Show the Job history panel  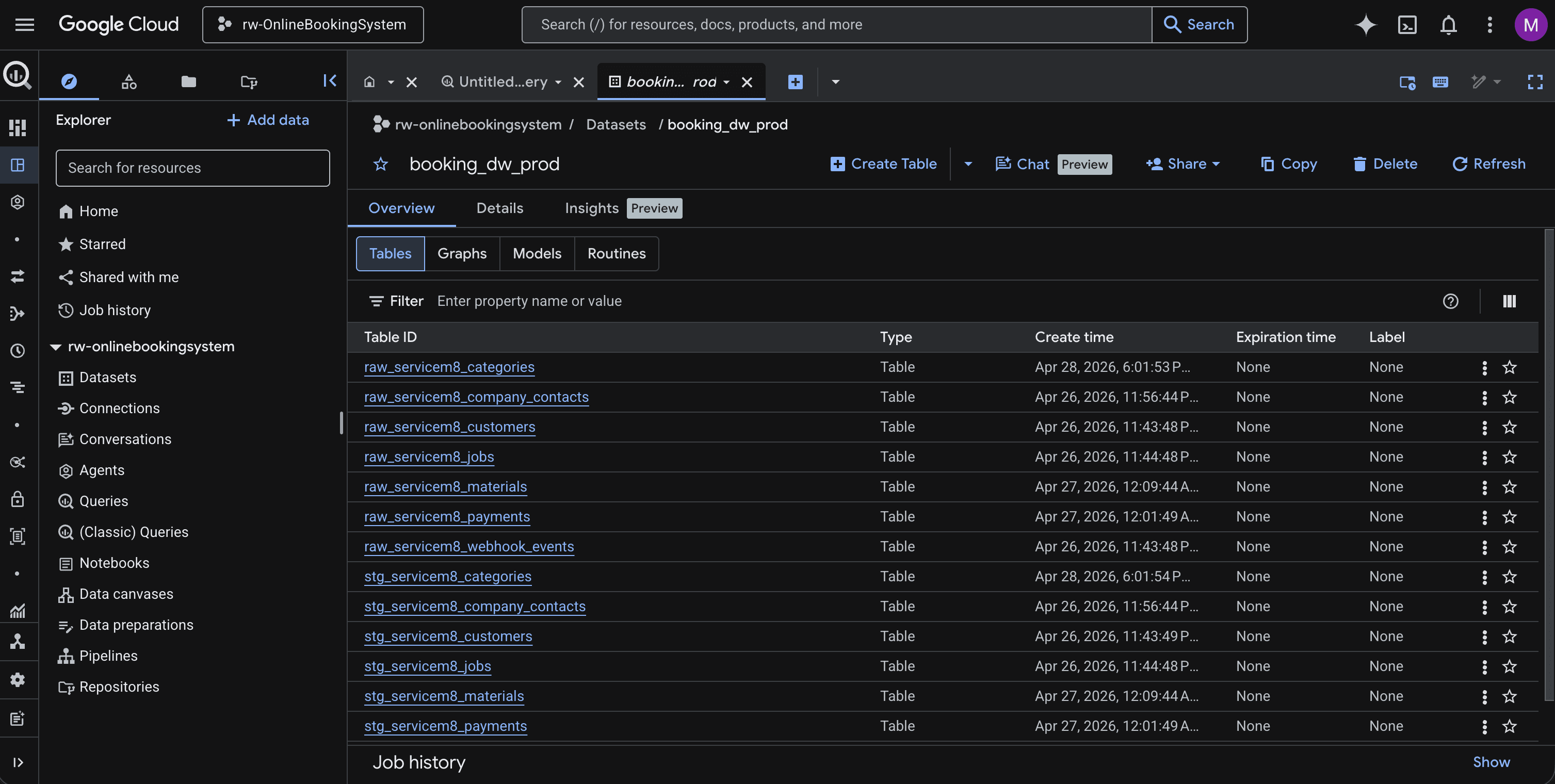(x=1491, y=762)
